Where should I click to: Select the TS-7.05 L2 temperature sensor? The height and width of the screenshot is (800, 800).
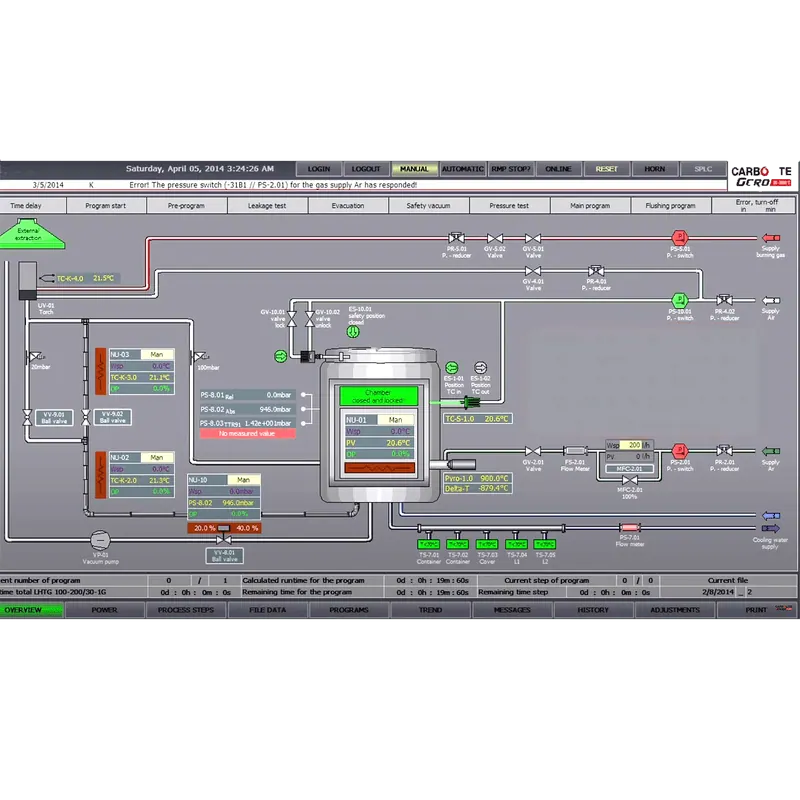coord(545,544)
